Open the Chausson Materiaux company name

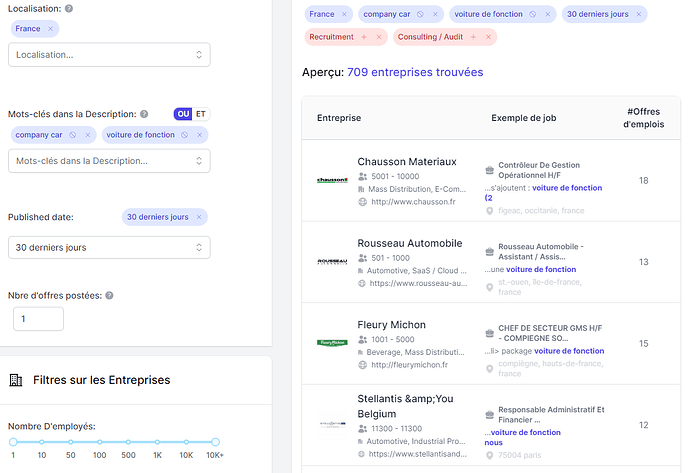(x=407, y=161)
